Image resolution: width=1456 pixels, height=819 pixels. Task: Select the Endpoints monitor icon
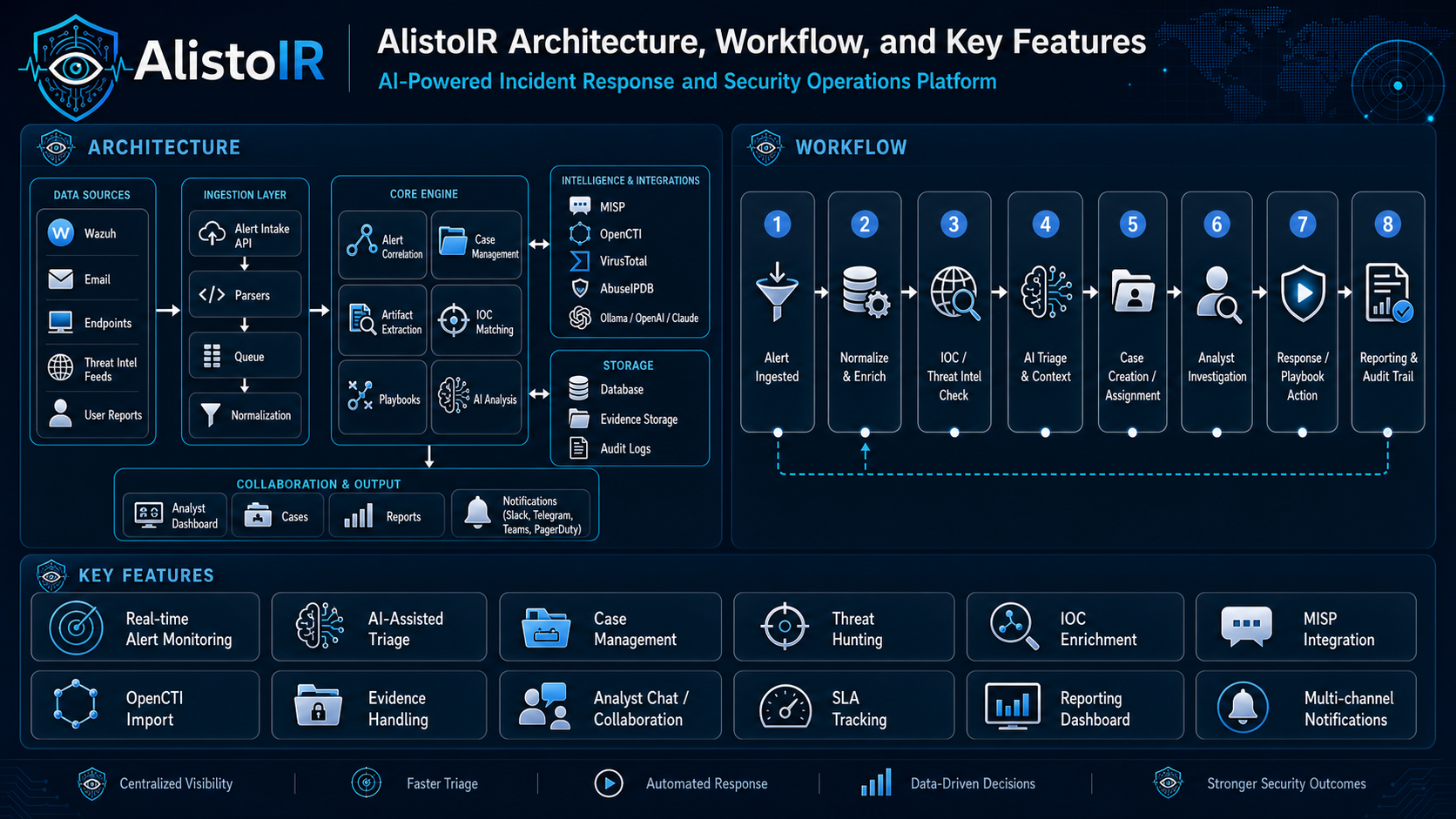pos(61,322)
